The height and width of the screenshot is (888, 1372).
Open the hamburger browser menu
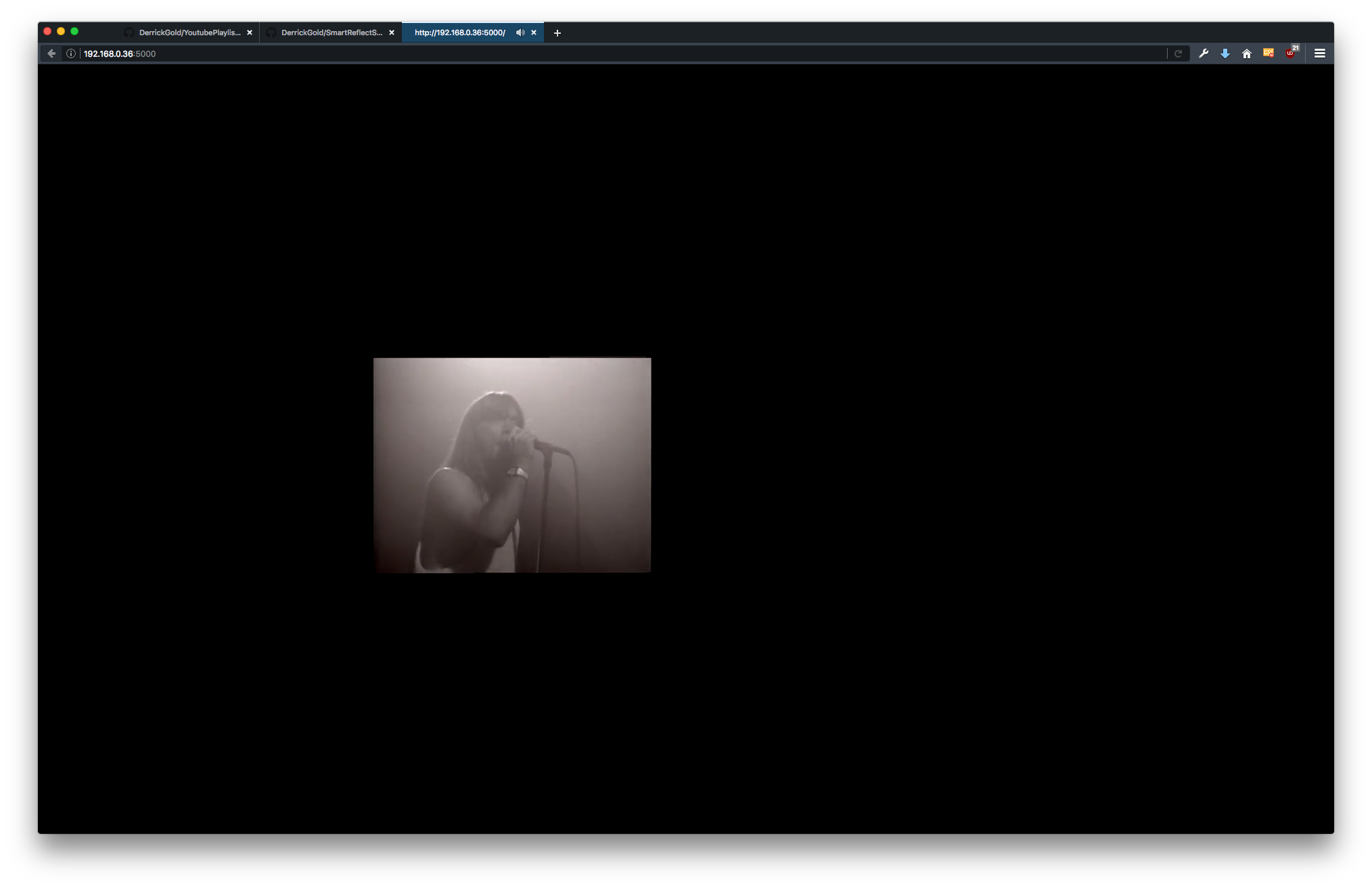tap(1319, 53)
